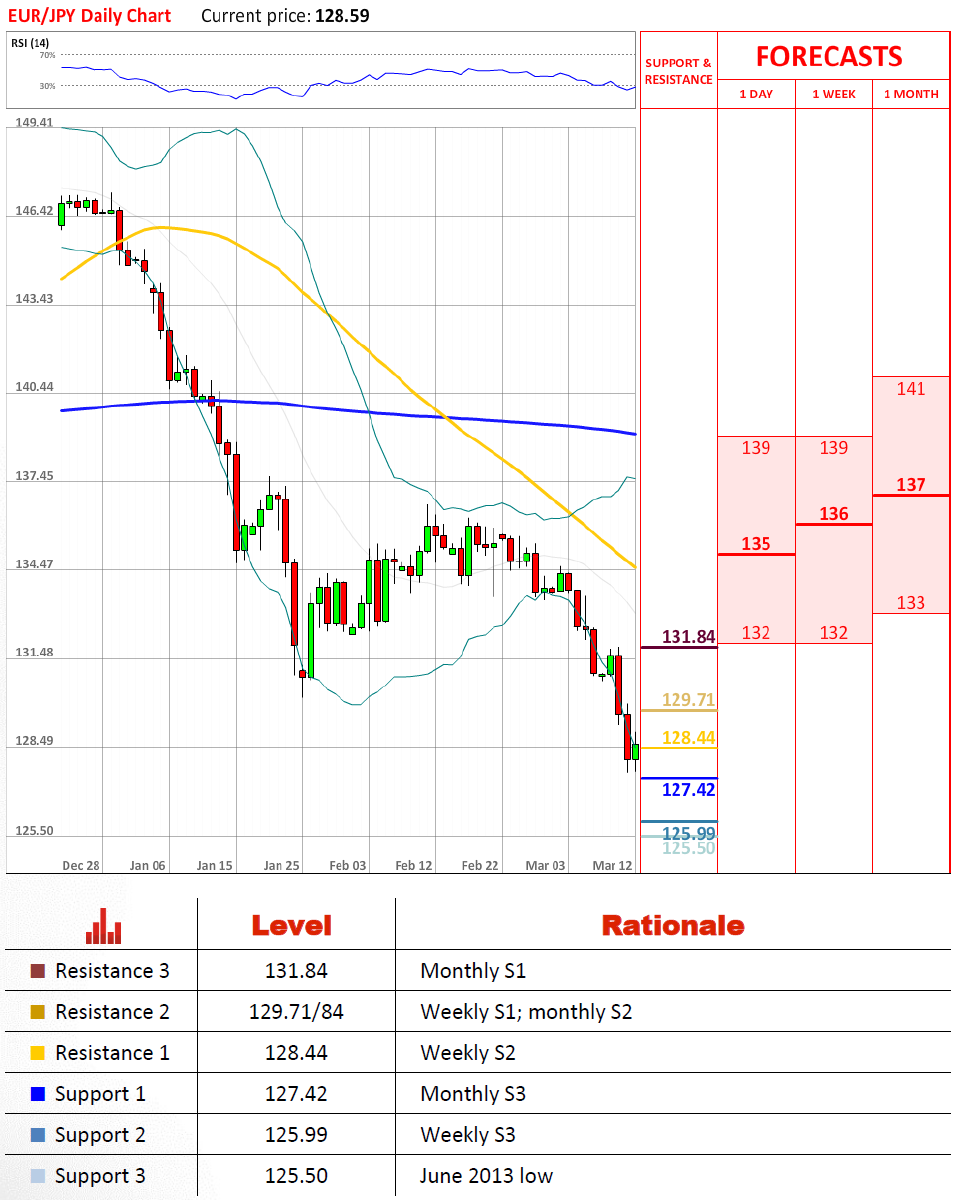Click the 1 month lower forecast 133
Image resolution: width=958 pixels, height=1200 pixels.
911,603
